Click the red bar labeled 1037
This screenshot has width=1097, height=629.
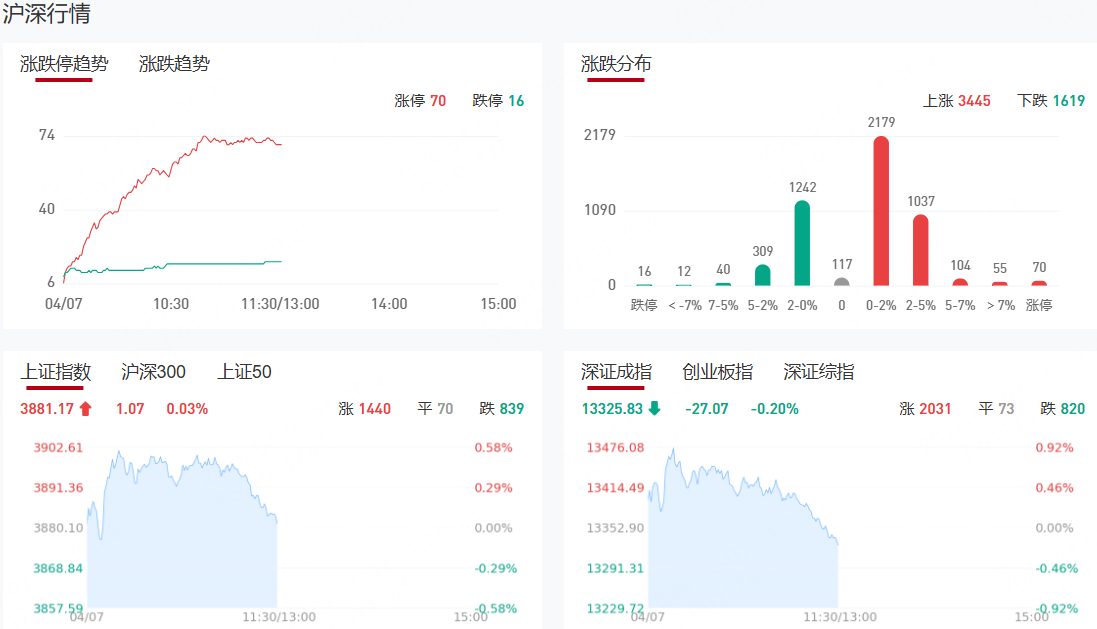pos(921,250)
